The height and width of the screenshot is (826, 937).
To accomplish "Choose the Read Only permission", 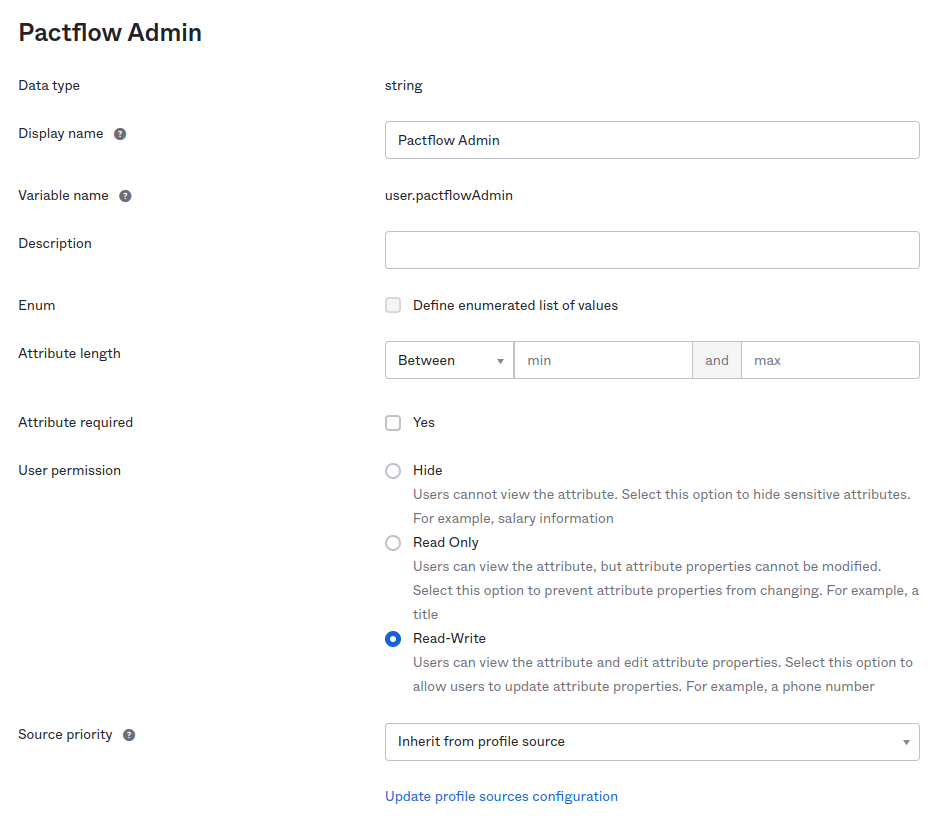I will tap(393, 542).
